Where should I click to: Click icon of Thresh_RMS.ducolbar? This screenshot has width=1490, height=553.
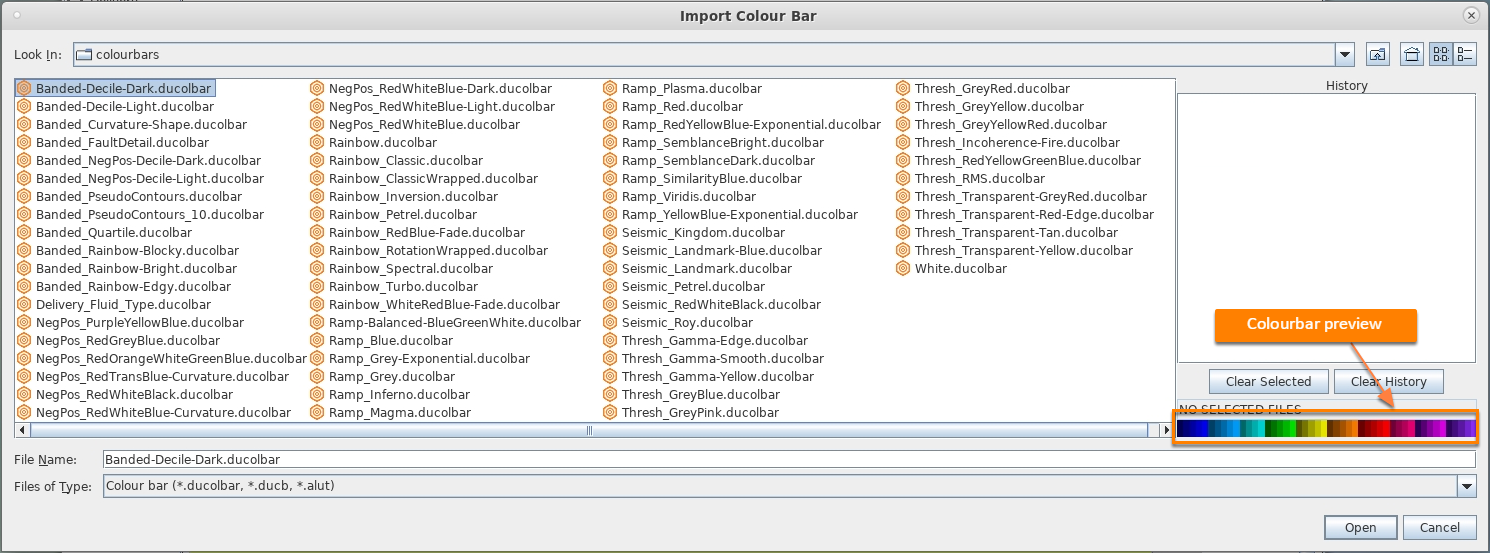pos(904,178)
